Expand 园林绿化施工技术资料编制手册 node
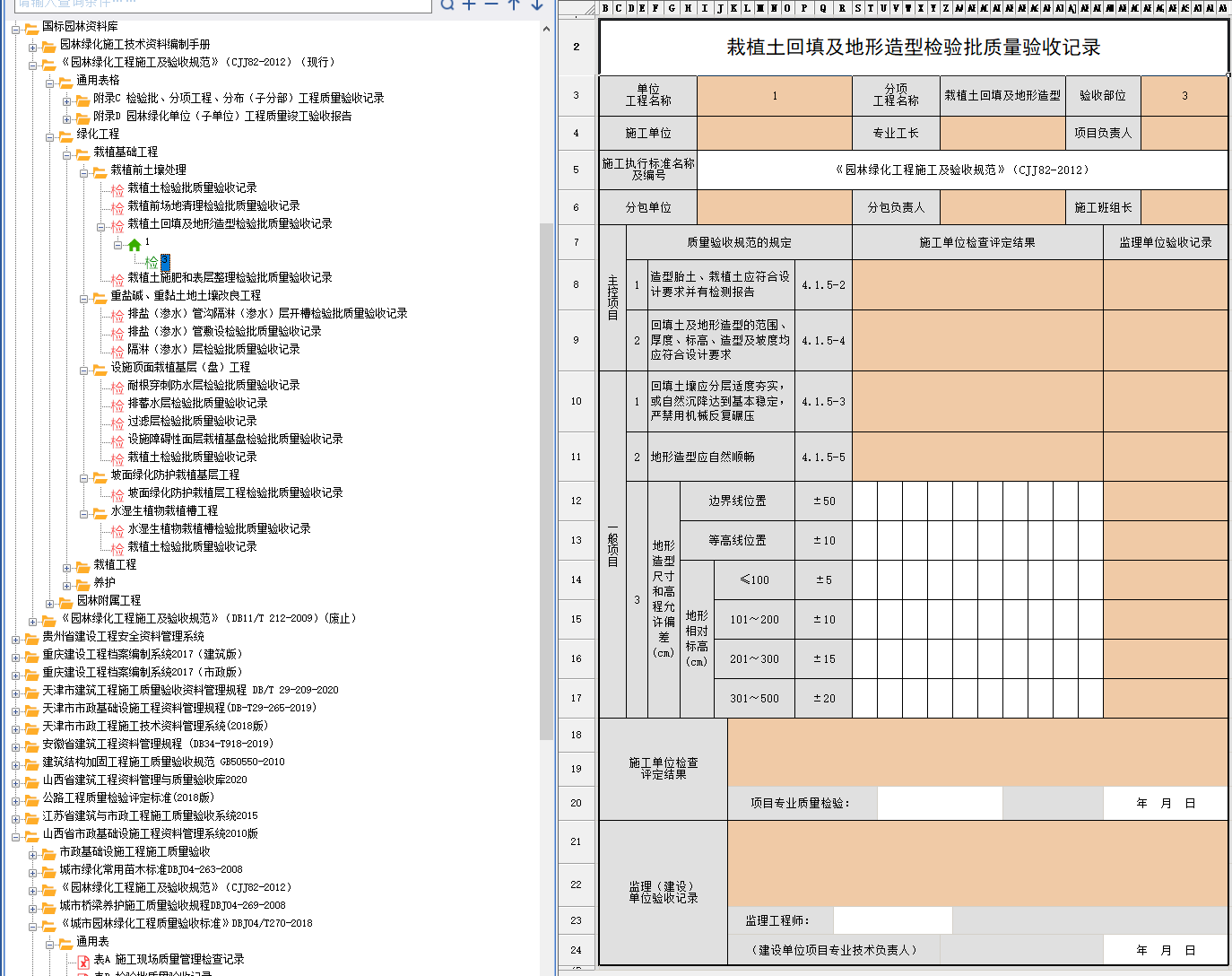 click(x=33, y=47)
